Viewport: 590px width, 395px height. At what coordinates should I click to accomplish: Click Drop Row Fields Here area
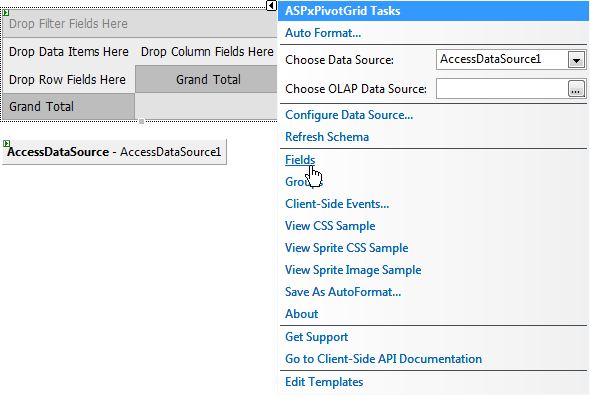click(68, 80)
